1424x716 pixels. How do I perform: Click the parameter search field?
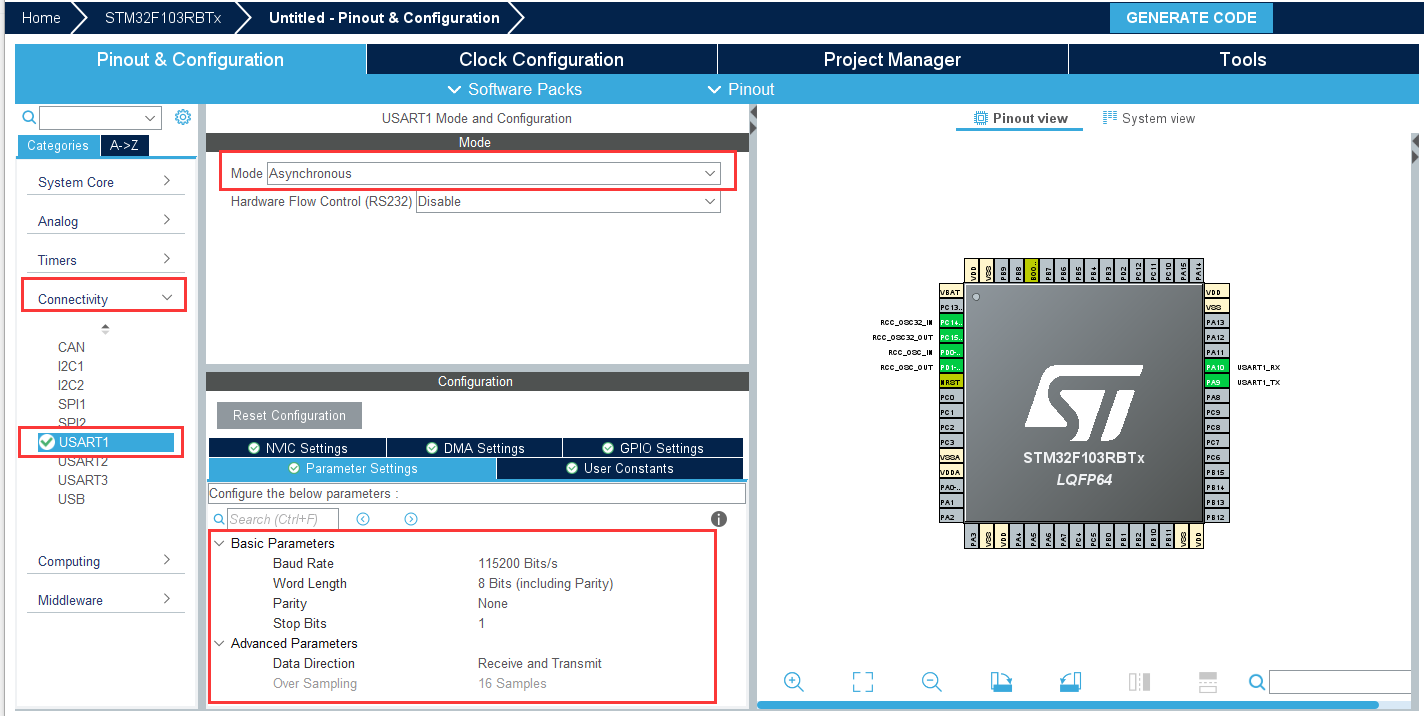[x=283, y=519]
